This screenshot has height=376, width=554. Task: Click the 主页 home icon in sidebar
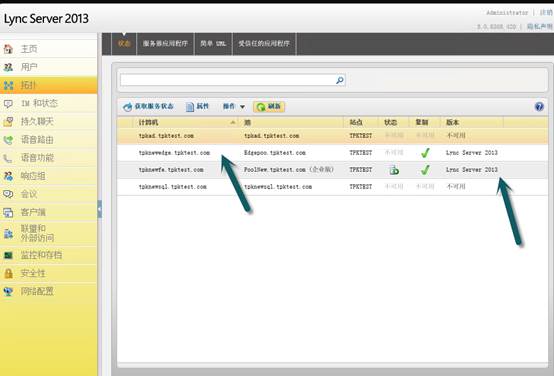click(x=8, y=49)
